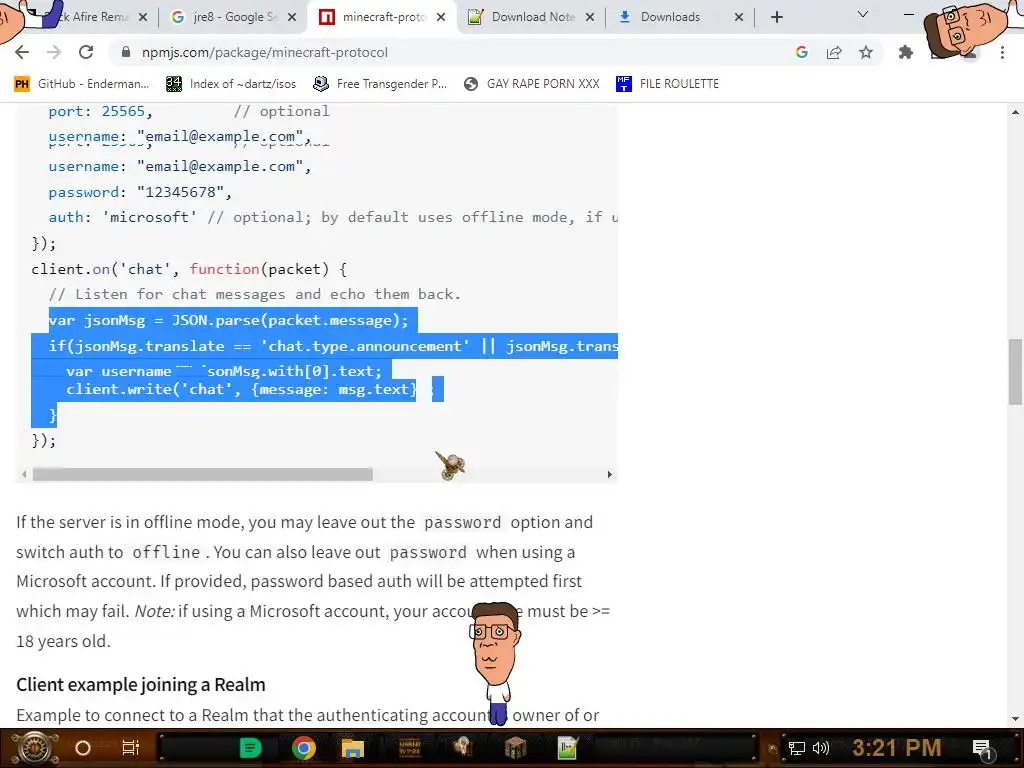
Task: Open File Explorer from the taskbar
Action: [x=353, y=748]
